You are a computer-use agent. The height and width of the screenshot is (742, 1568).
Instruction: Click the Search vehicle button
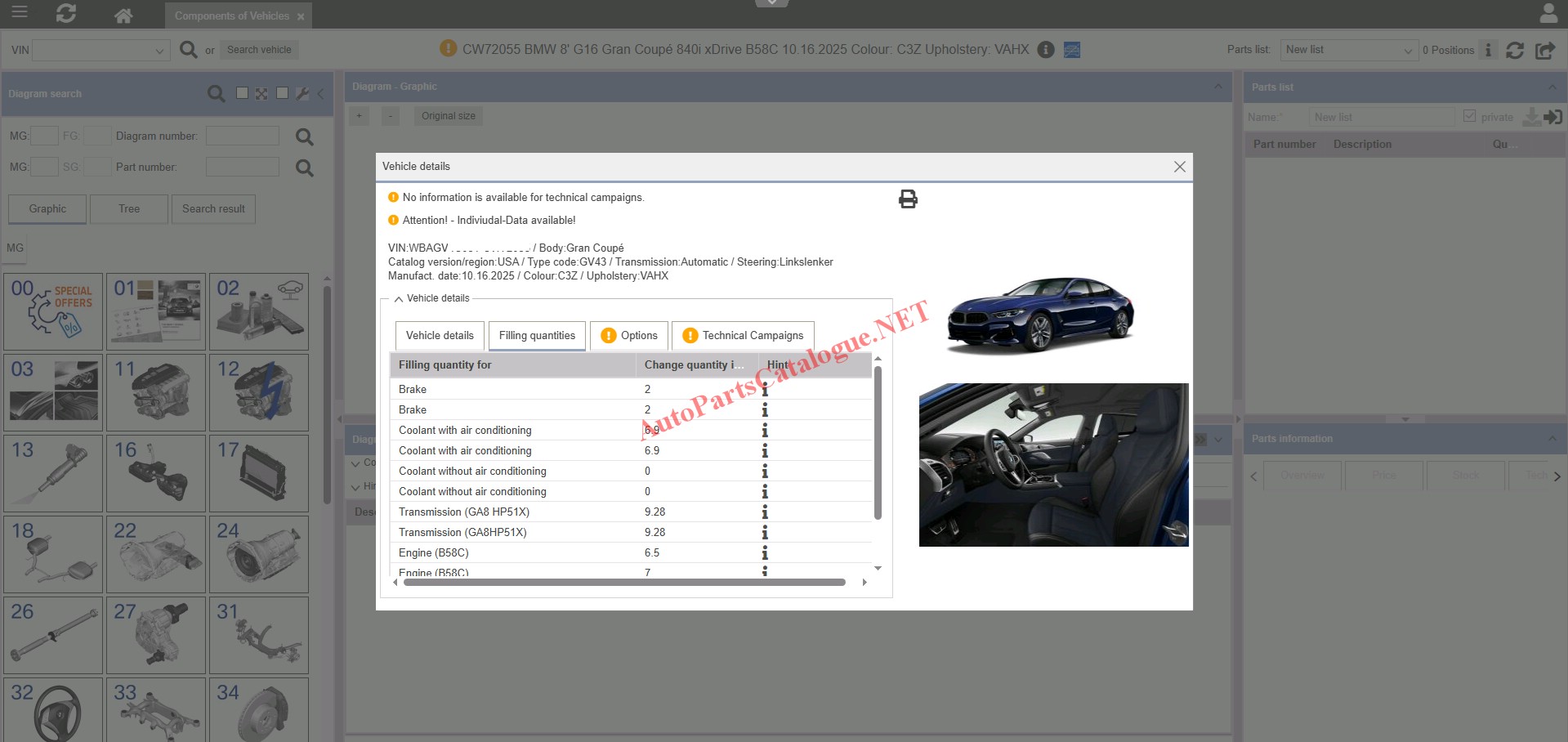259,50
